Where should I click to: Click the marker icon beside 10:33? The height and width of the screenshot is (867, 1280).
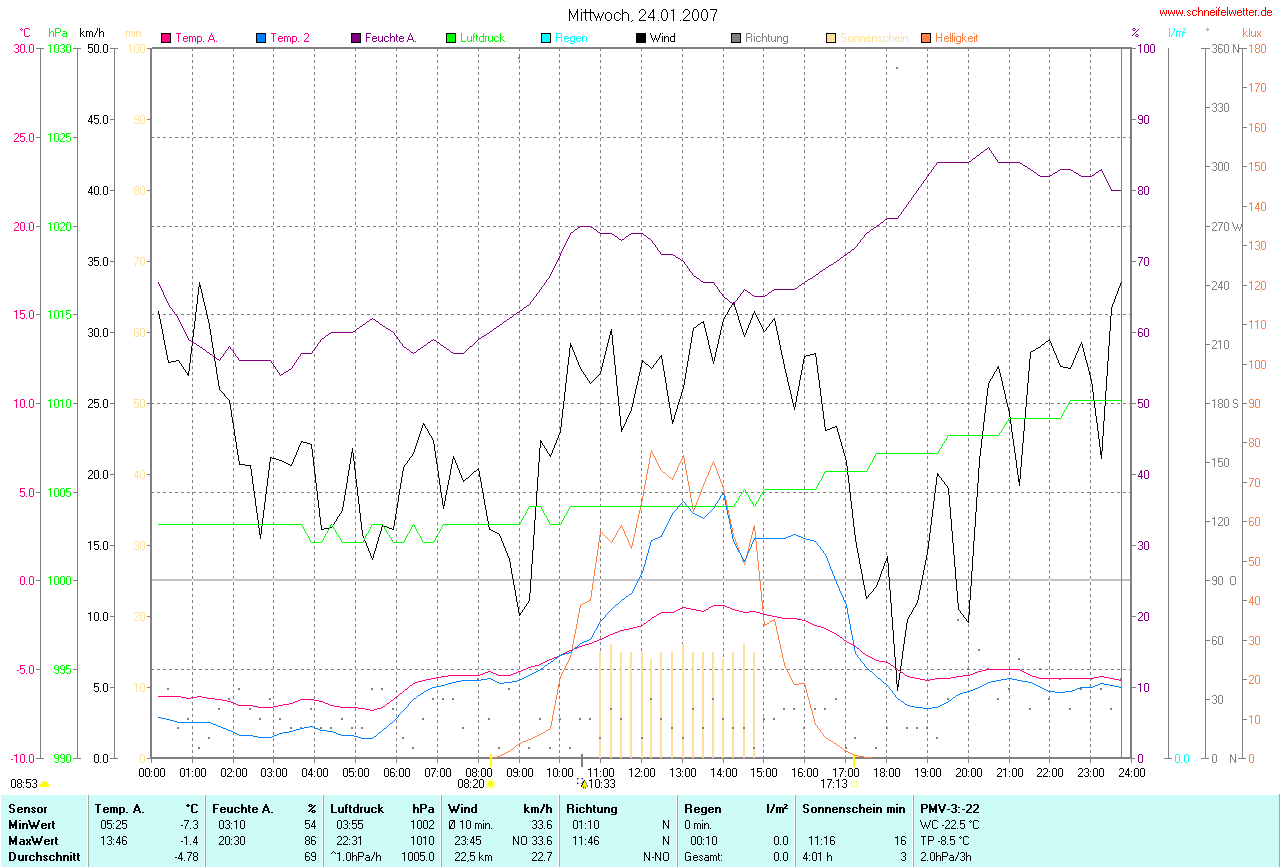(583, 785)
